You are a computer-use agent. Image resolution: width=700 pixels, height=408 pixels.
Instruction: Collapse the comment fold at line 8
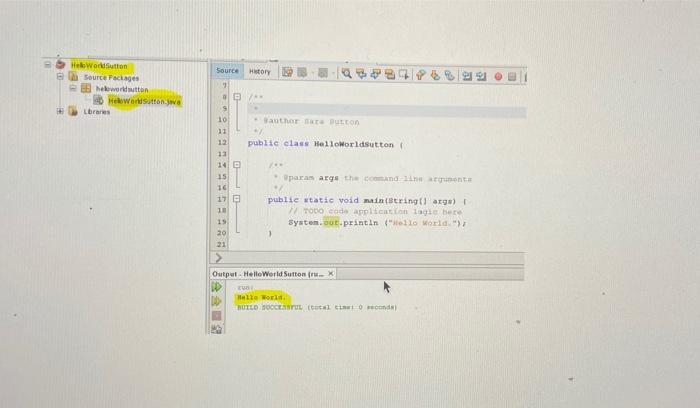[237, 96]
